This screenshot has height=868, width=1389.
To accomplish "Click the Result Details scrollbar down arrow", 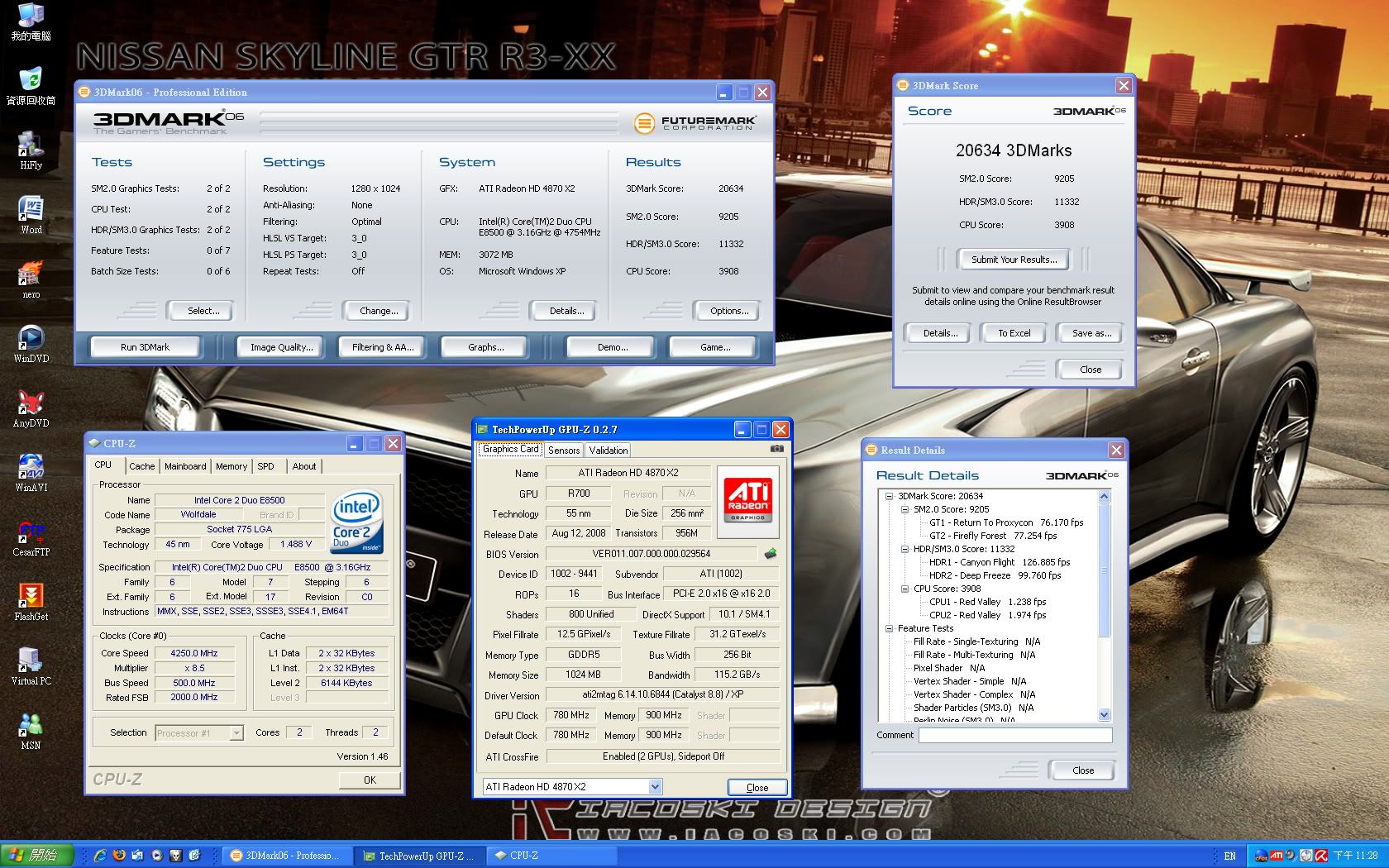I will (1104, 714).
